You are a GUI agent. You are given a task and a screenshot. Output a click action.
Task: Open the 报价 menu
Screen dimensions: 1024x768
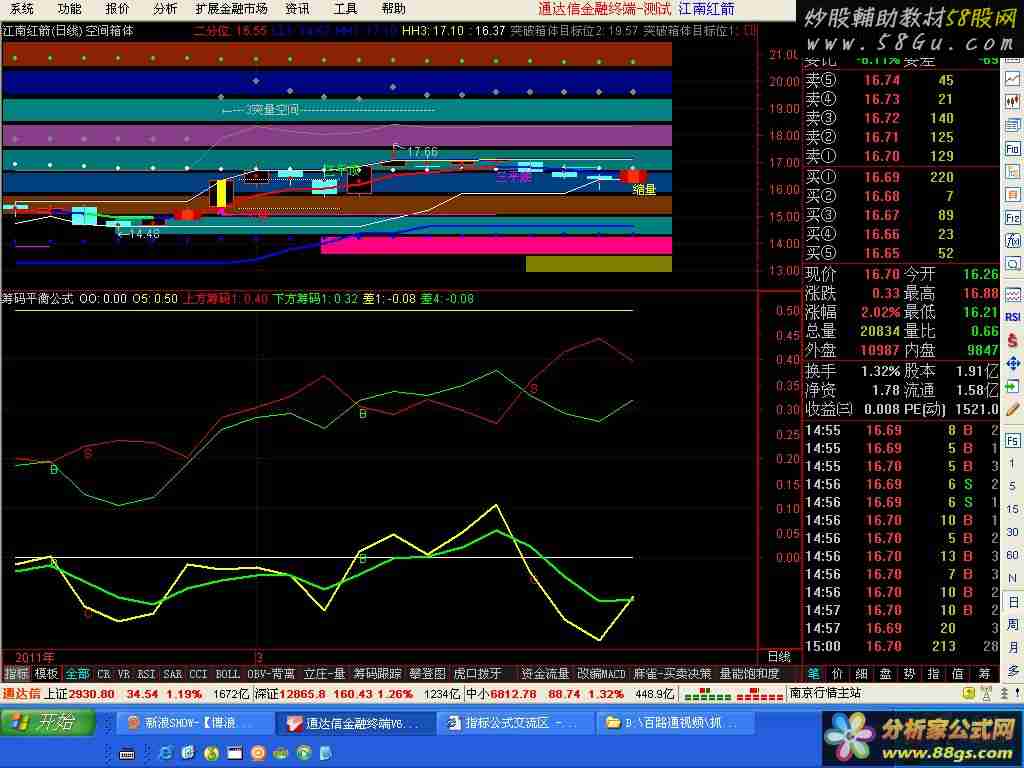point(117,8)
